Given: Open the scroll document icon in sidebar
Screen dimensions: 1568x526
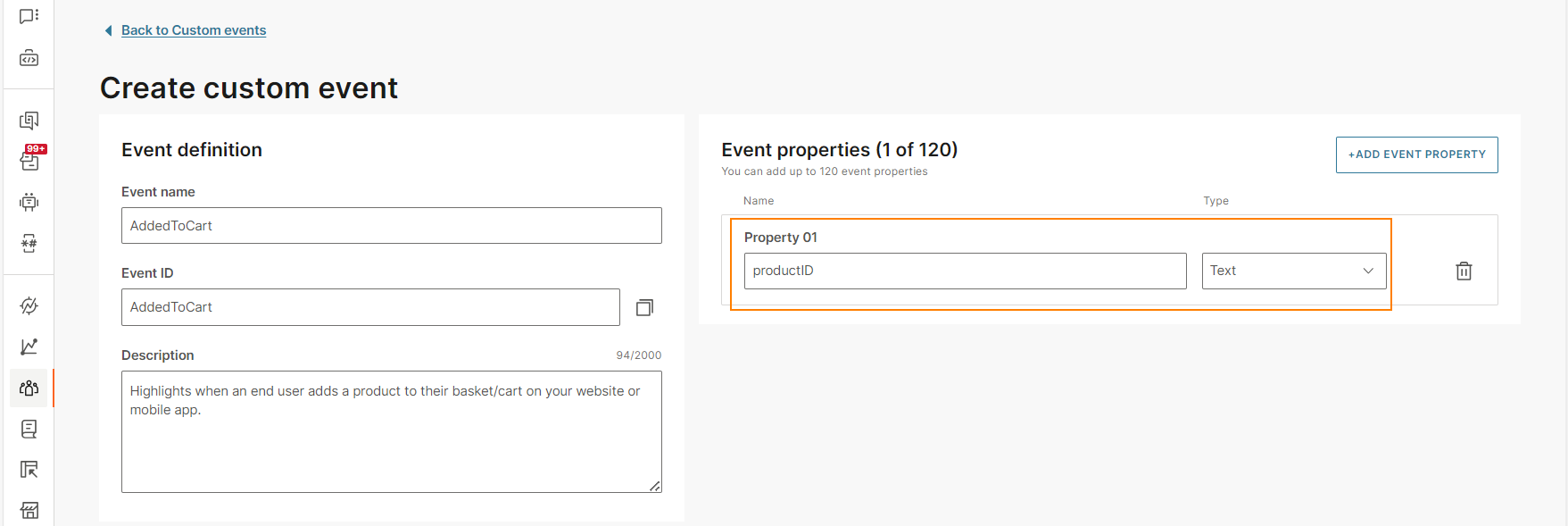Looking at the screenshot, I should 29,429.
